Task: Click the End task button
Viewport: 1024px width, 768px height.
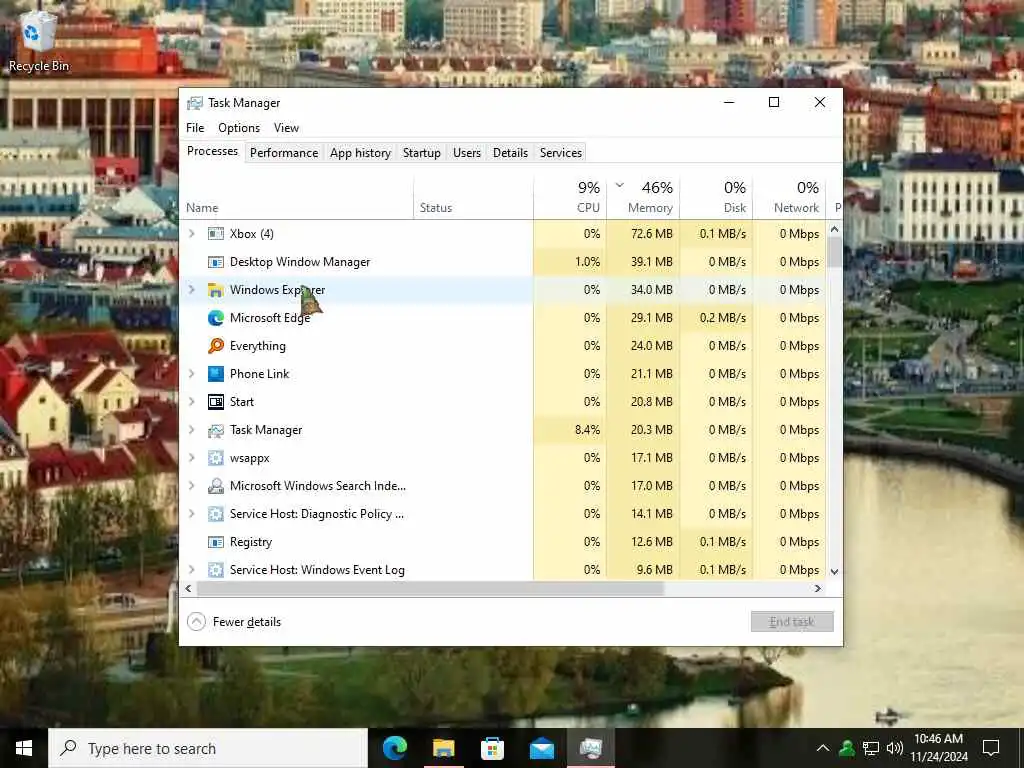Action: [x=792, y=622]
